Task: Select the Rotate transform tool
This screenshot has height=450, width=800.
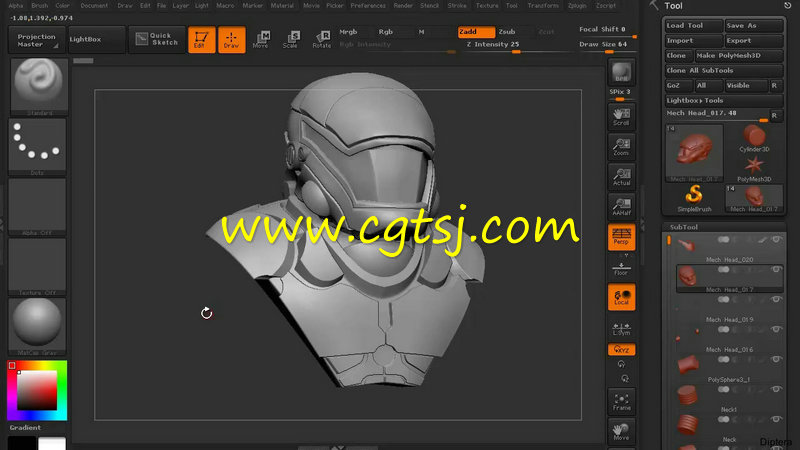Action: tap(321, 39)
